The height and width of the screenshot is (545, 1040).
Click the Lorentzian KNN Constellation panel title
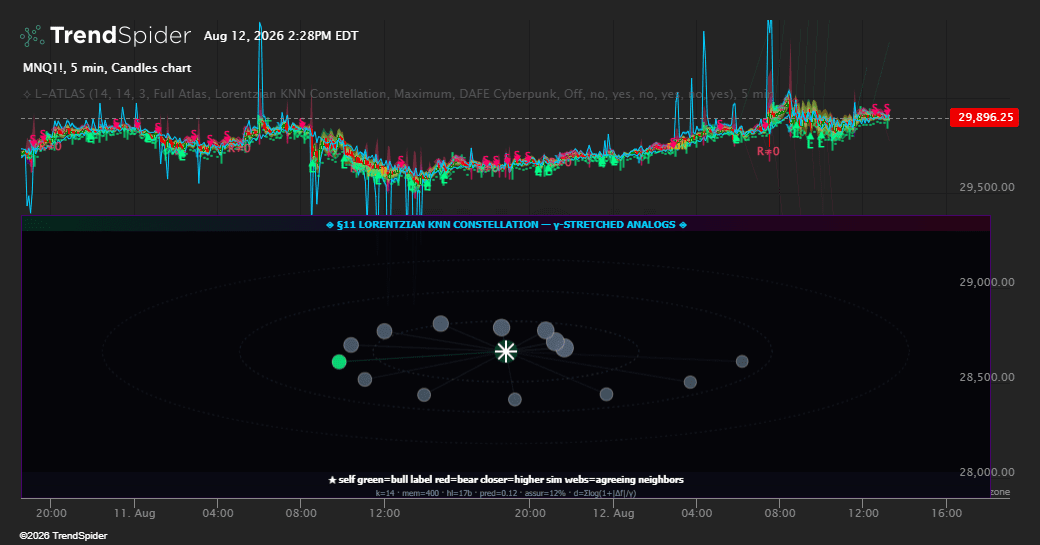pyautogui.click(x=506, y=225)
